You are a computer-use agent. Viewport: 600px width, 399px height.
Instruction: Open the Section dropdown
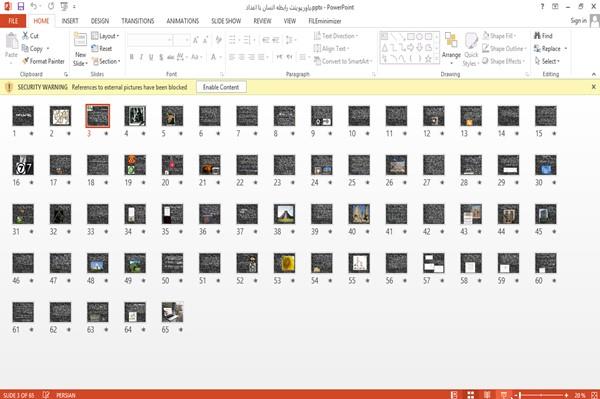106,61
